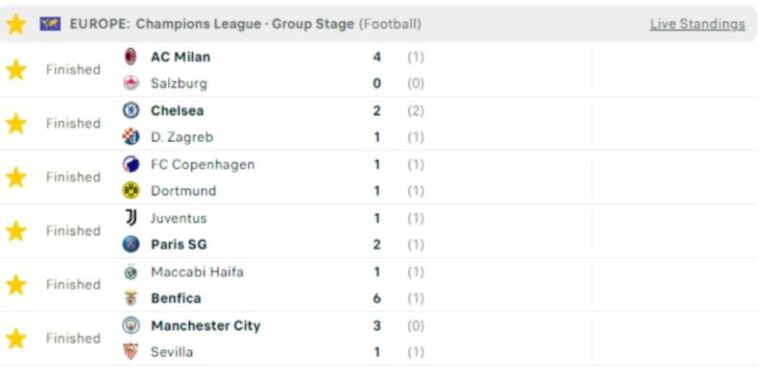This screenshot has height=379, width=768.
Task: Click the Benfica club badge
Action: [131, 298]
